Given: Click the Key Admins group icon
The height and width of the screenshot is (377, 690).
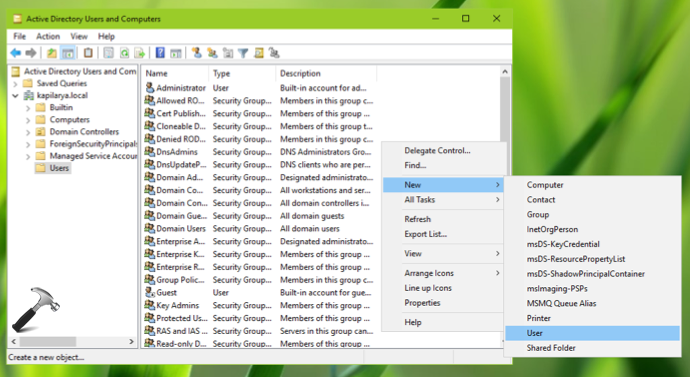Looking at the screenshot, I should (150, 305).
